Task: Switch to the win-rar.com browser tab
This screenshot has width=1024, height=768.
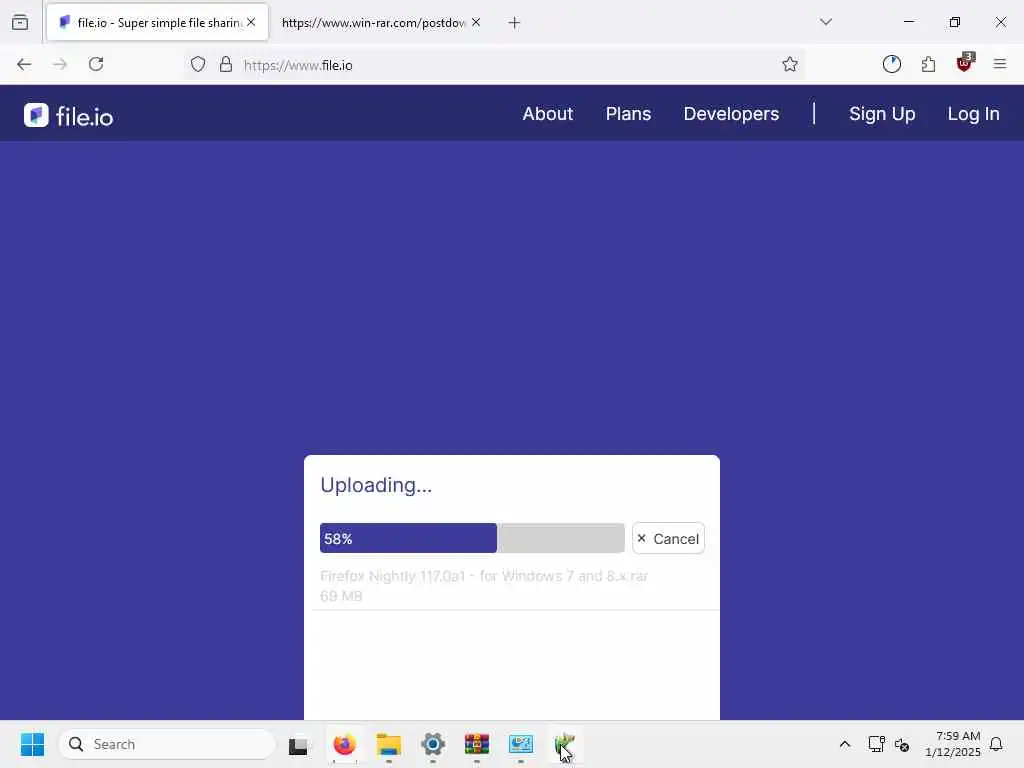Action: (x=373, y=22)
